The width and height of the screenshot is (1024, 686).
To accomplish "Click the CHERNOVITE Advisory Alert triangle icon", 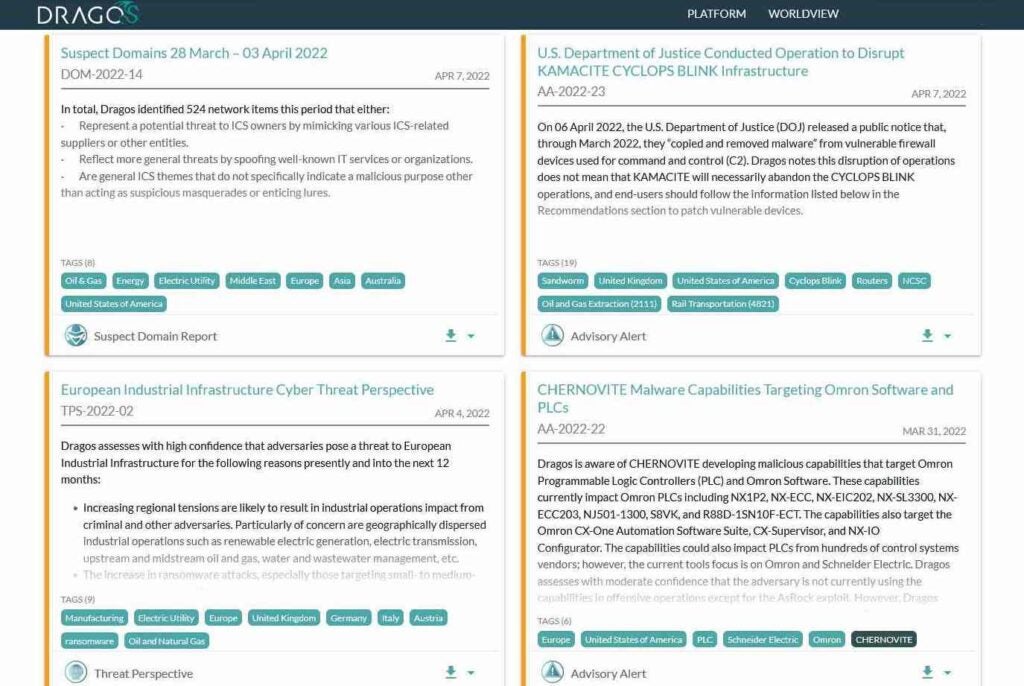I will (x=552, y=672).
